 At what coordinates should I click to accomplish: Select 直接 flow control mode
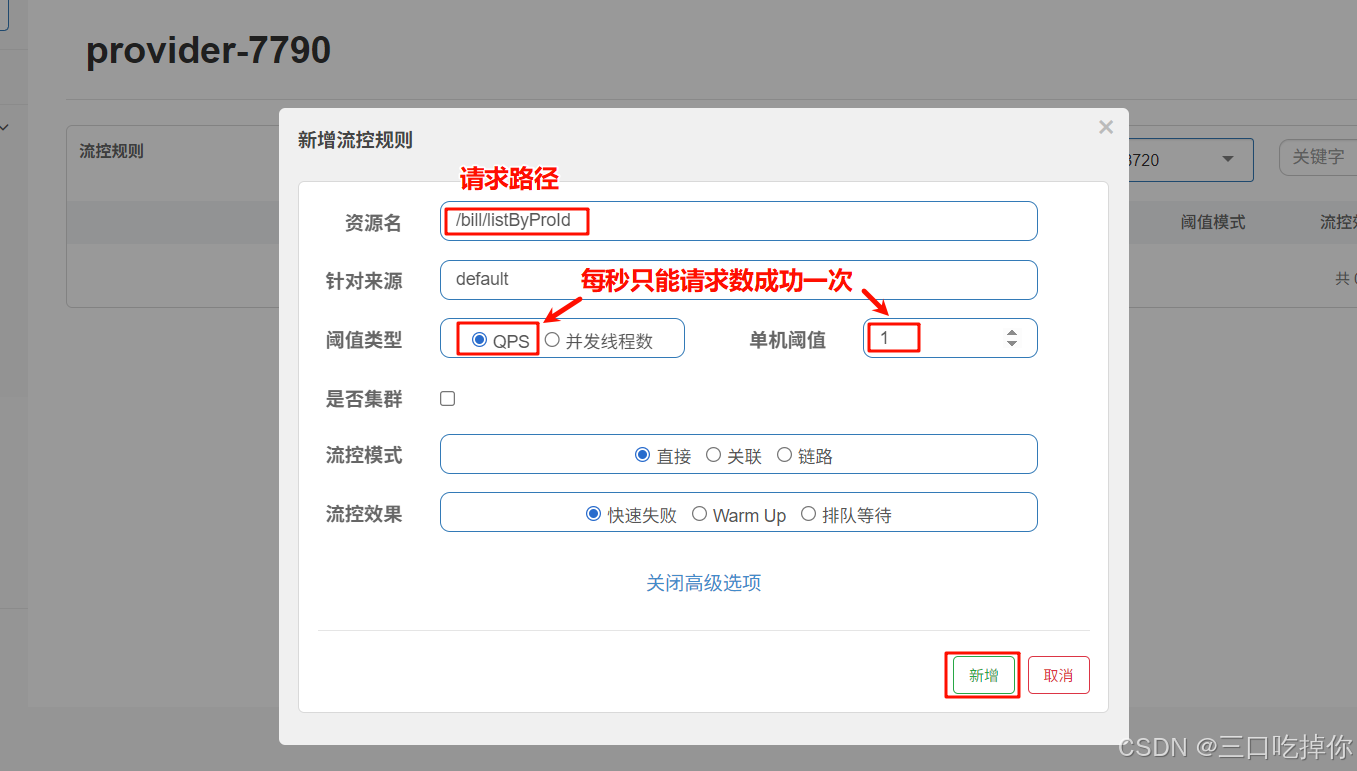tap(643, 455)
